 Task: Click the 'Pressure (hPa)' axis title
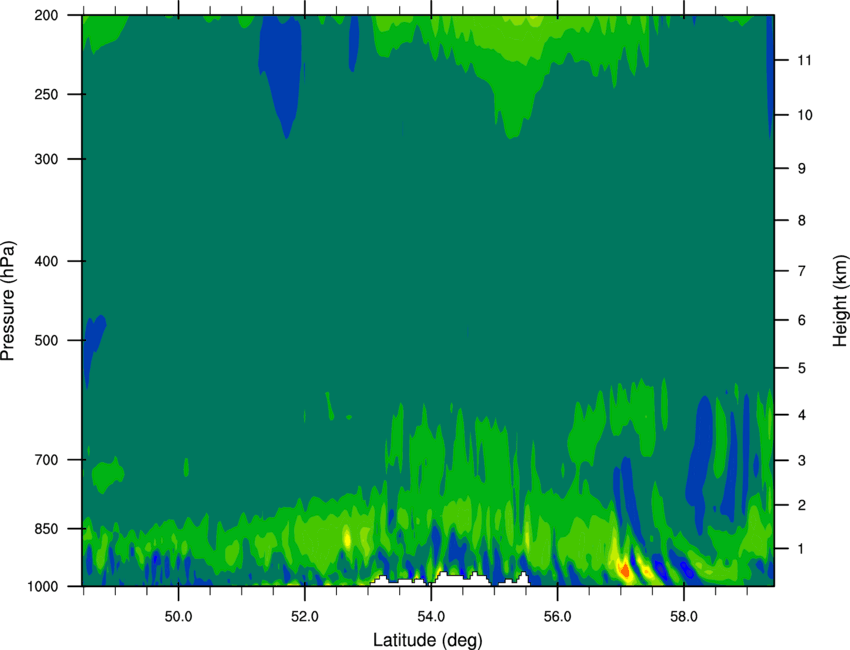[x=9, y=301]
